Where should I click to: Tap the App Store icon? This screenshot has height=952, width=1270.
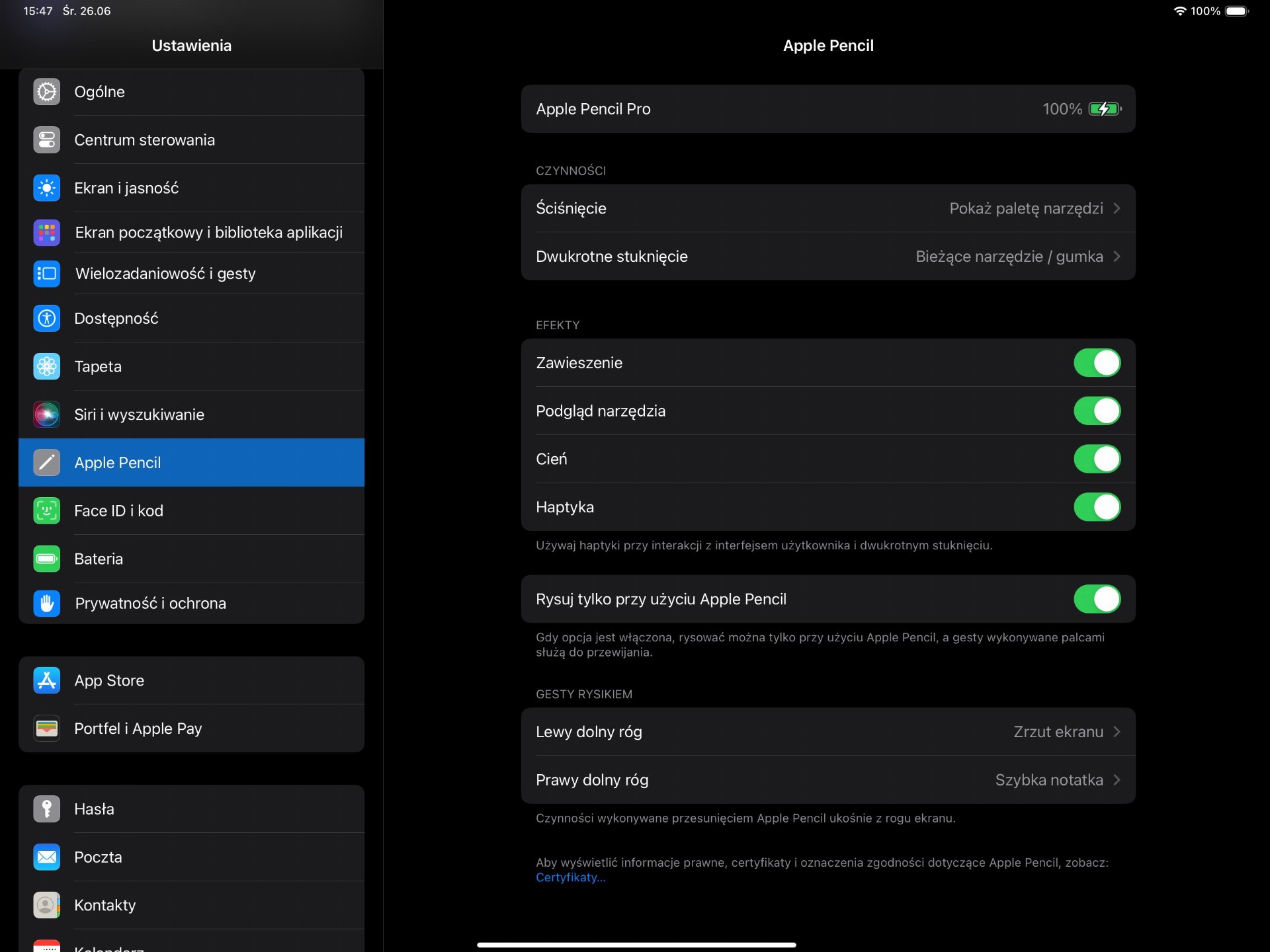click(x=46, y=681)
